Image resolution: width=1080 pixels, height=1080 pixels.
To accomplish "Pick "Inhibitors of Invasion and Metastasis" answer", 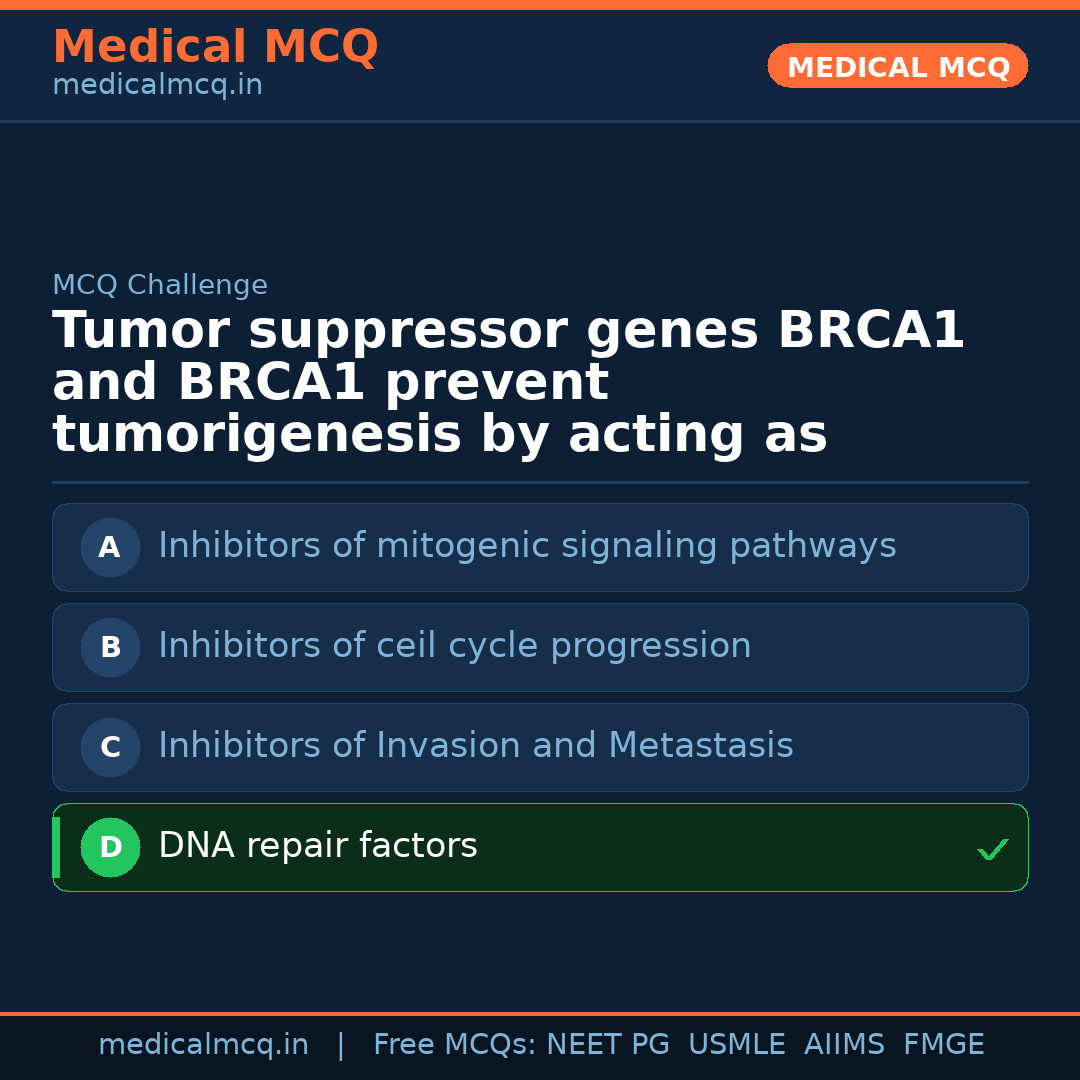I will coord(475,746).
